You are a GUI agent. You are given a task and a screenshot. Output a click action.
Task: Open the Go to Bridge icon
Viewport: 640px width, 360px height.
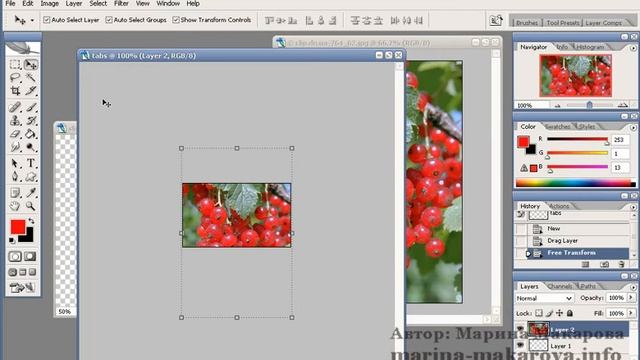coord(496,20)
